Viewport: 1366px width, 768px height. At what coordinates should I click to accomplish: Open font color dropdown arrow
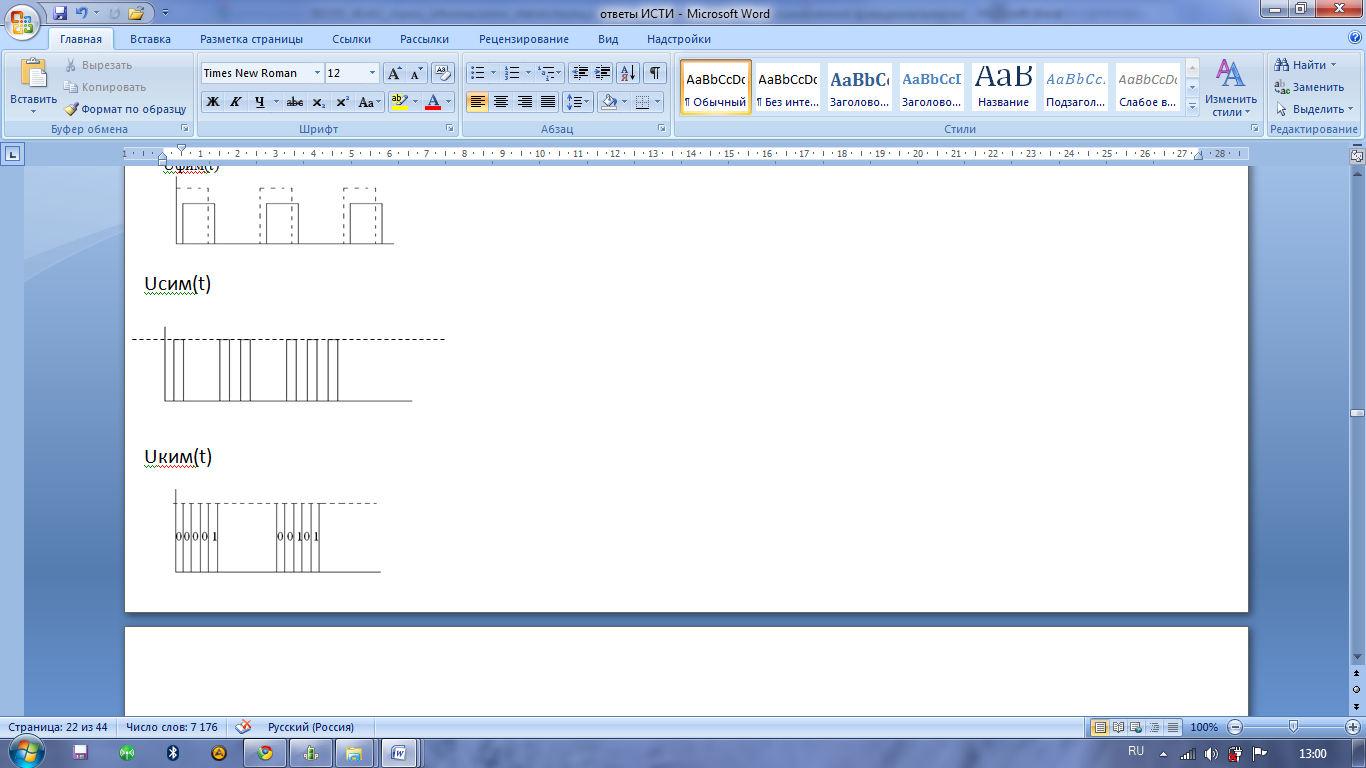click(449, 102)
